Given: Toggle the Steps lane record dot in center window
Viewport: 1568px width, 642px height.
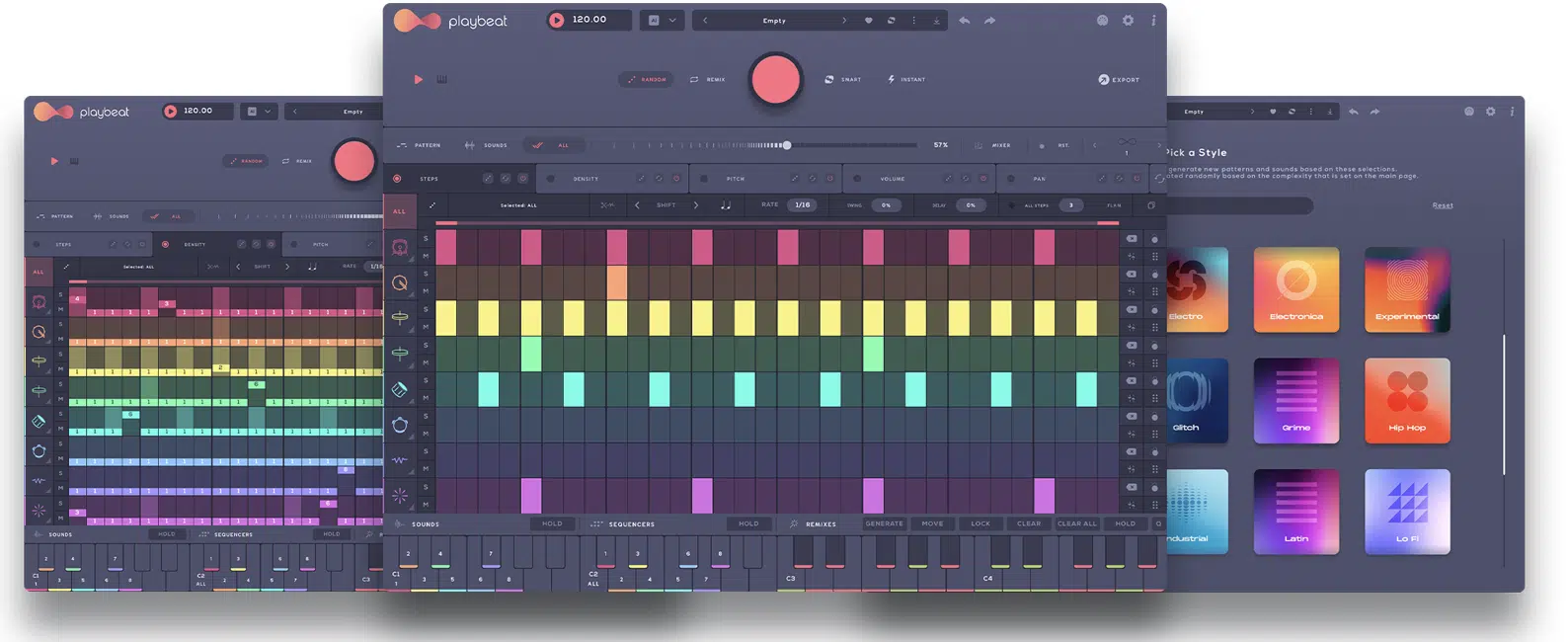Looking at the screenshot, I should (397, 179).
